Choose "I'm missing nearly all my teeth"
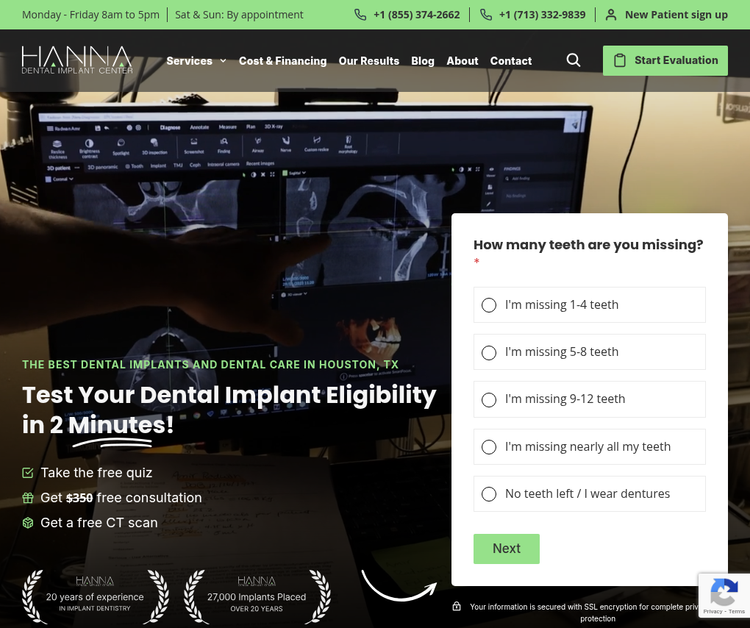 pyautogui.click(x=589, y=447)
